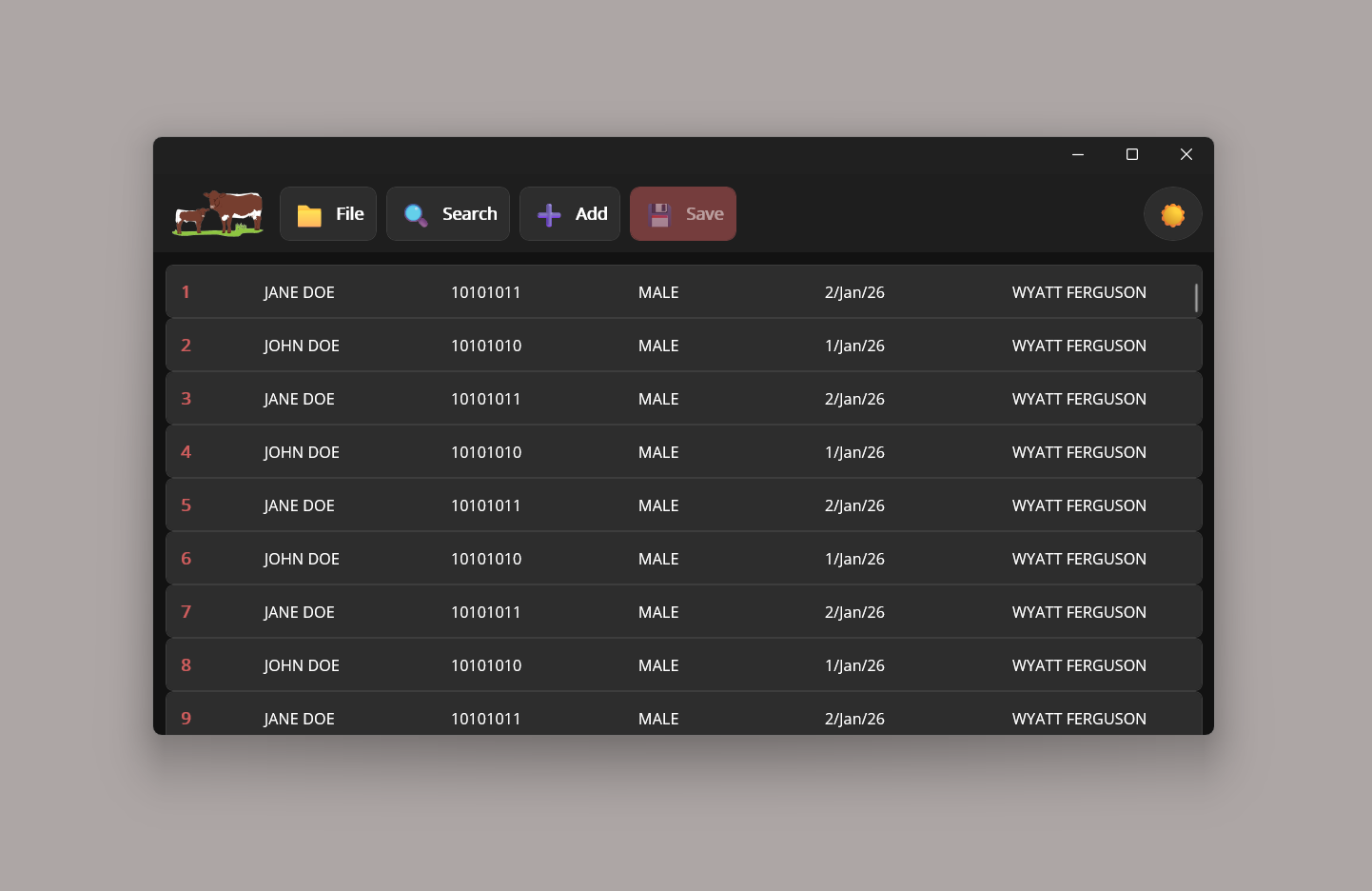The height and width of the screenshot is (891, 1372).
Task: Maximize the application window
Action: pos(1131,153)
